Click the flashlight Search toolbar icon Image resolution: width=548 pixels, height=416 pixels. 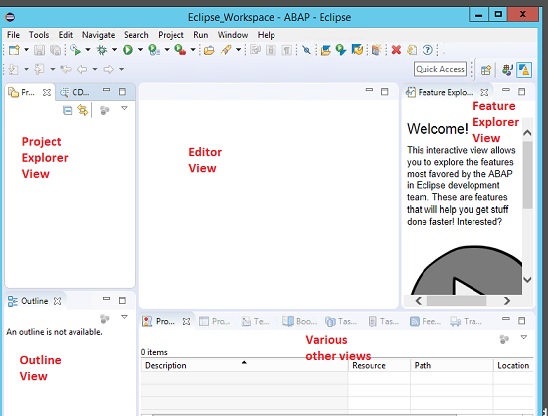click(x=226, y=50)
